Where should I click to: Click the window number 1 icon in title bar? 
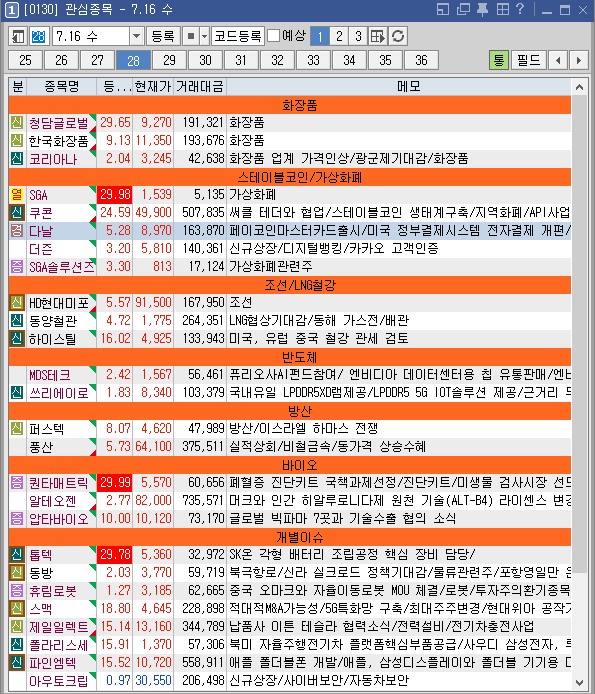pos(12,10)
